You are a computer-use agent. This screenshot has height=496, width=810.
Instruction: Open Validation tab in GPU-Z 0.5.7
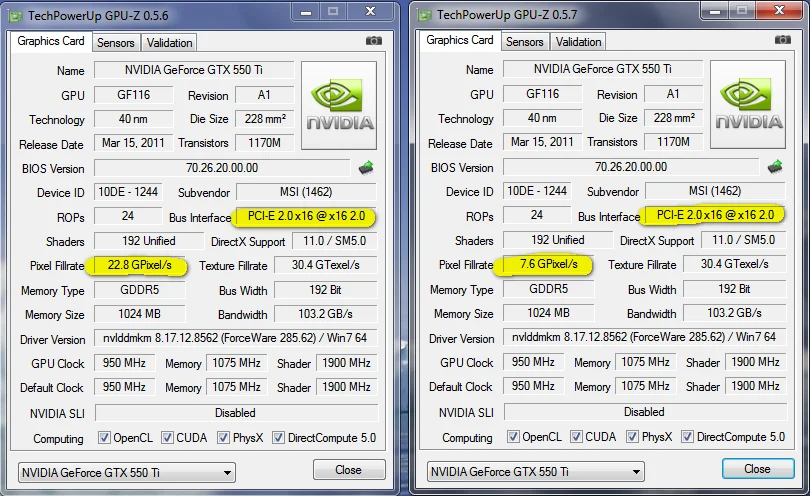click(578, 42)
